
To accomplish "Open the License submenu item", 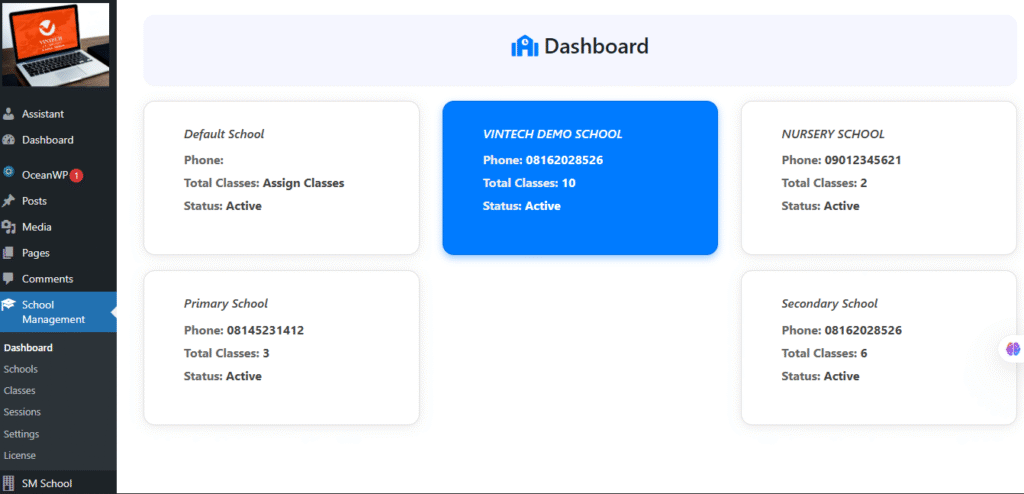I will 20,456.
